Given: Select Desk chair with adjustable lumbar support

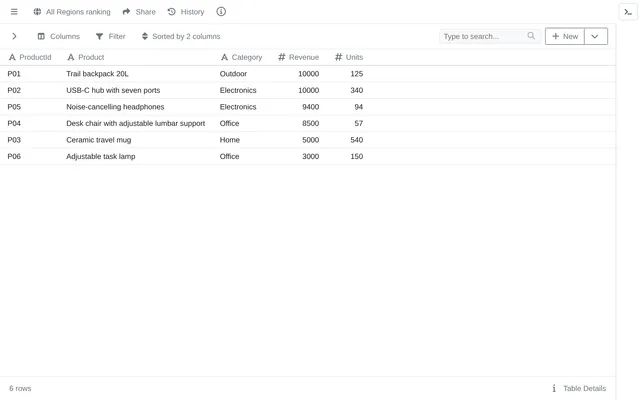Looking at the screenshot, I should (136, 123).
